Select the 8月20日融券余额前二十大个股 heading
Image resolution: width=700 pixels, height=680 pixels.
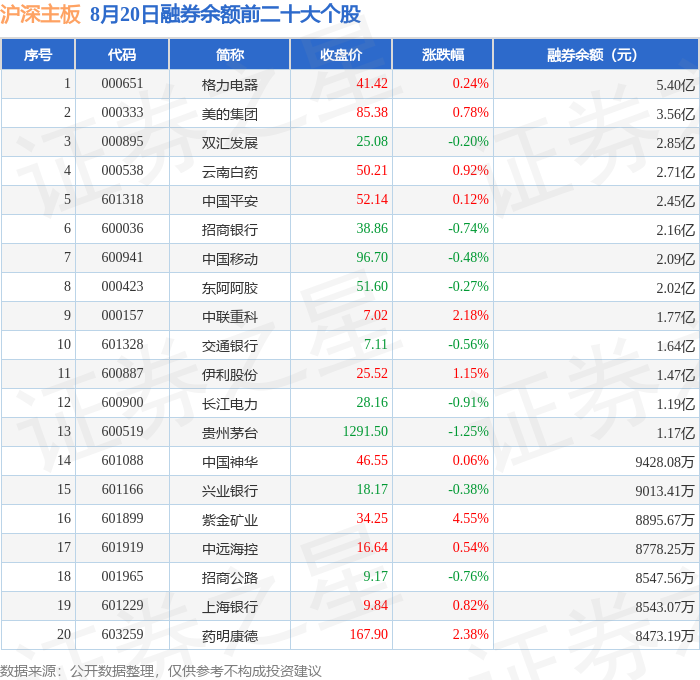225,14
